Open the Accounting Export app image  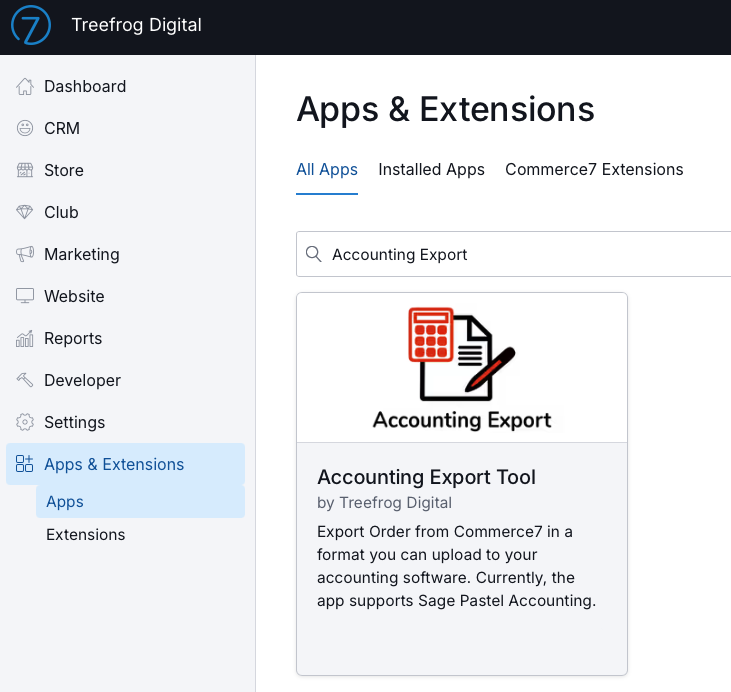462,367
